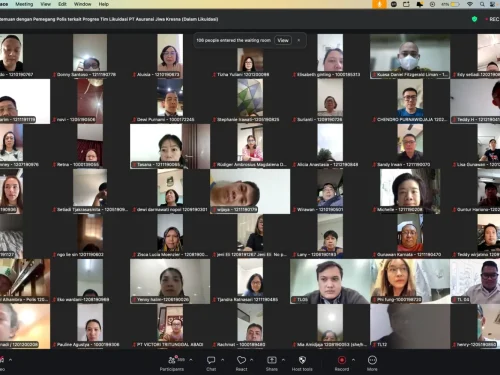Open the React heart menu

point(241,363)
